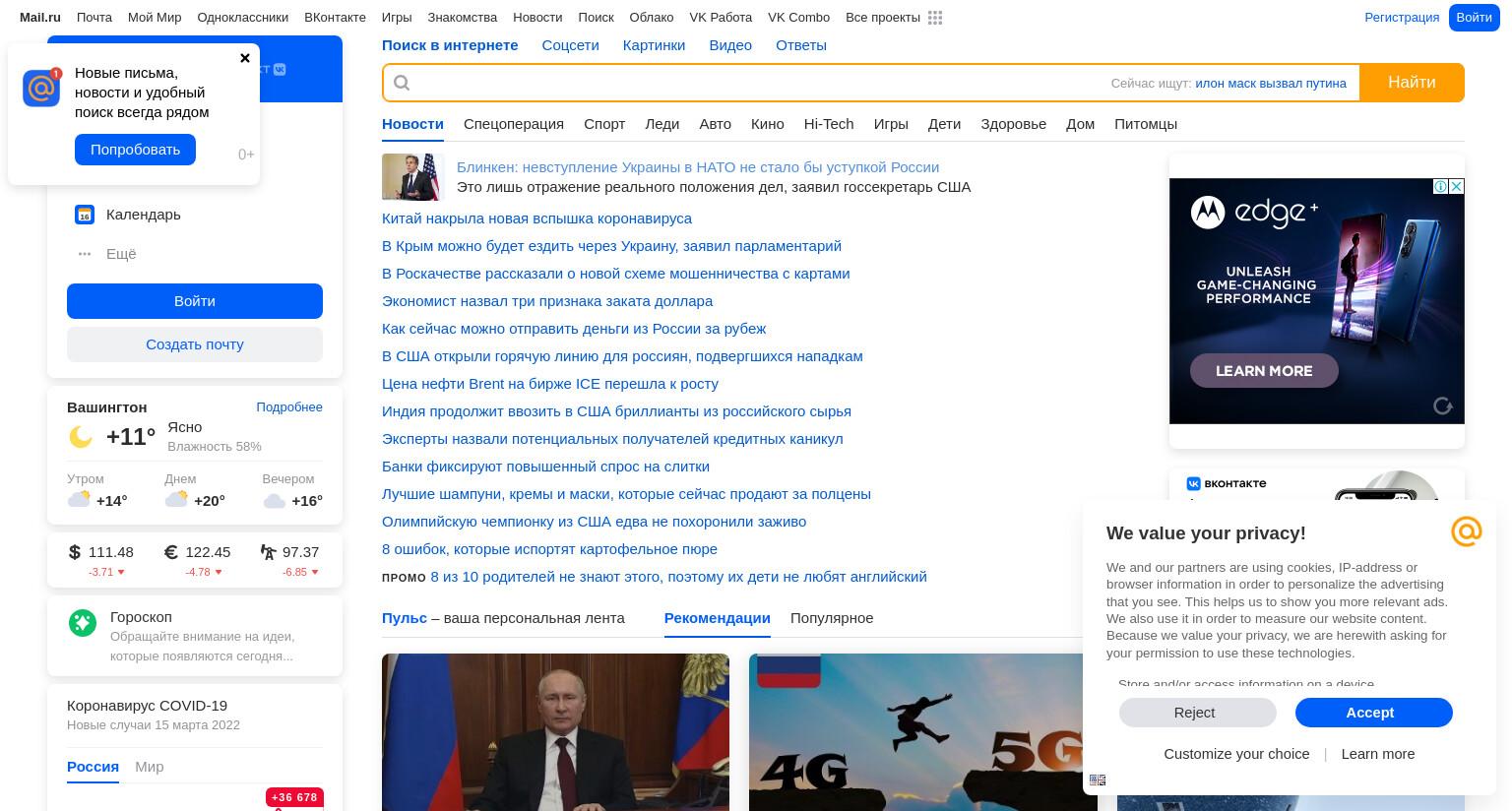1512x811 pixels.
Task: Open the all projects grid icon
Action: (935, 18)
